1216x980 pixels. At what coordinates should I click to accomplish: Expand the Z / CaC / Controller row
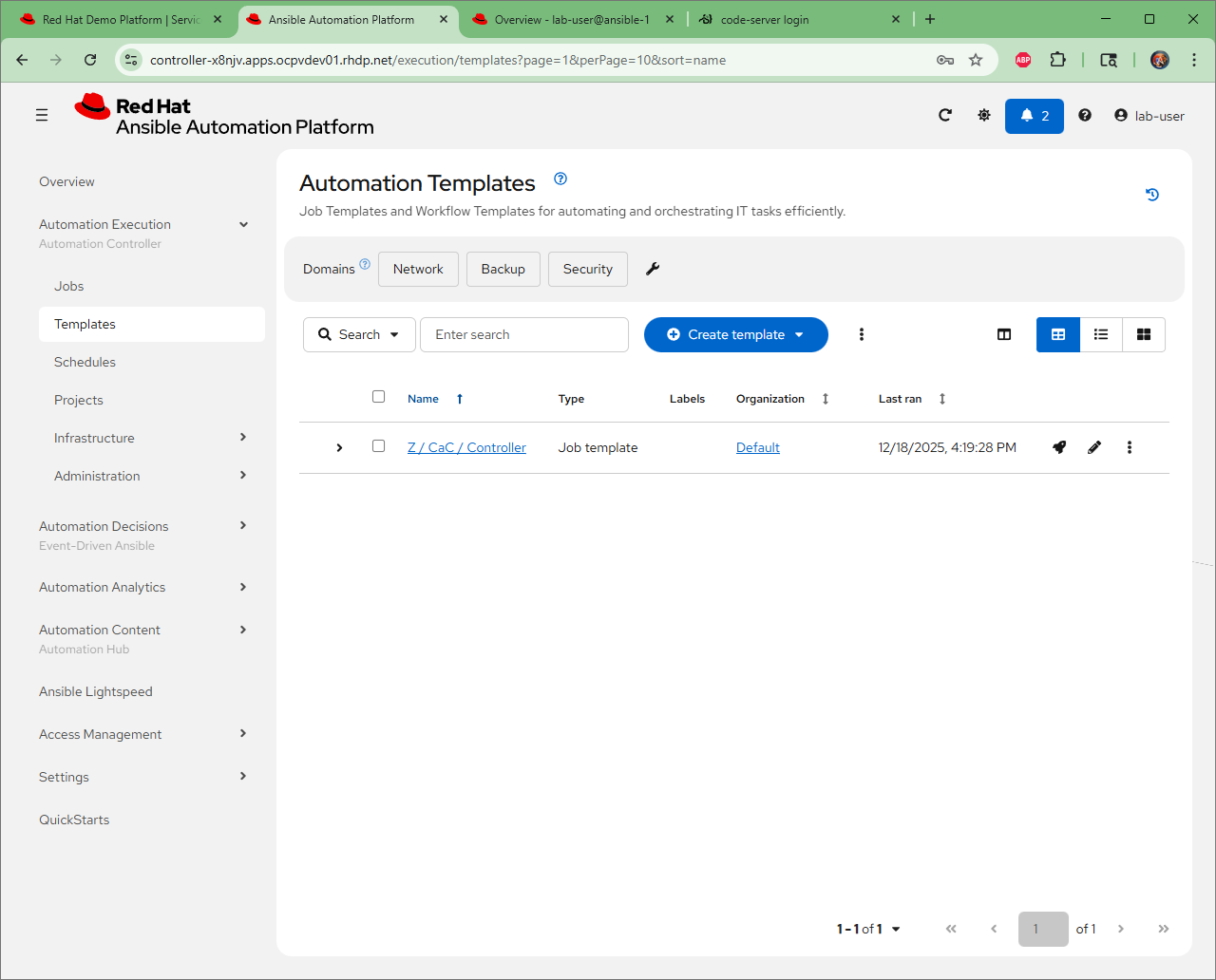pos(339,447)
